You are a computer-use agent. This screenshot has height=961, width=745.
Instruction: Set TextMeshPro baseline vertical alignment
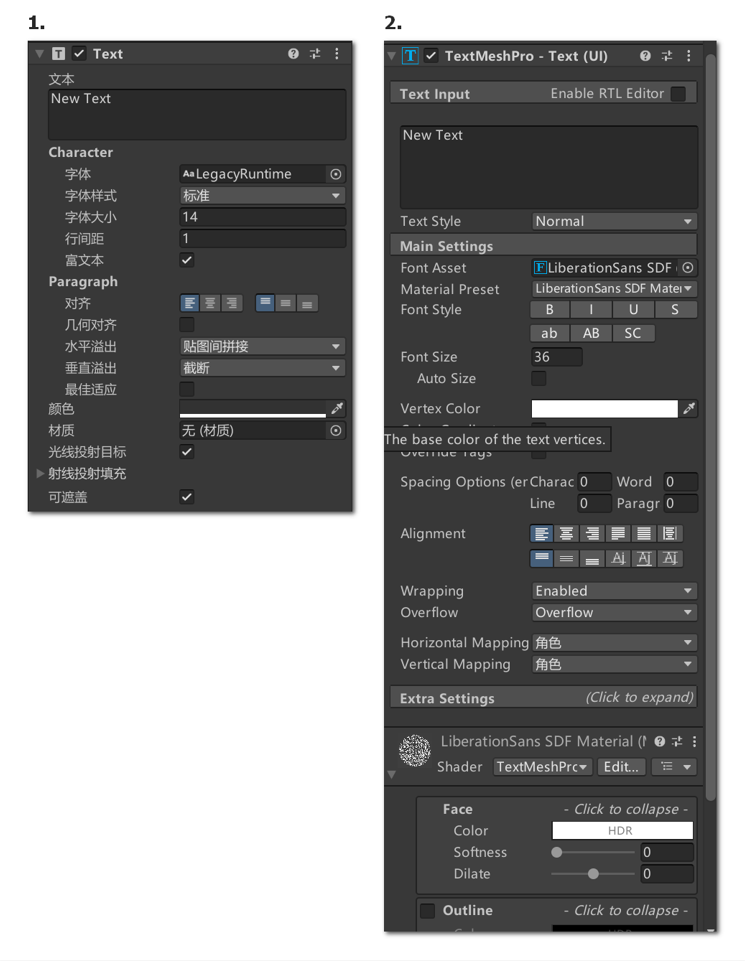point(618,558)
